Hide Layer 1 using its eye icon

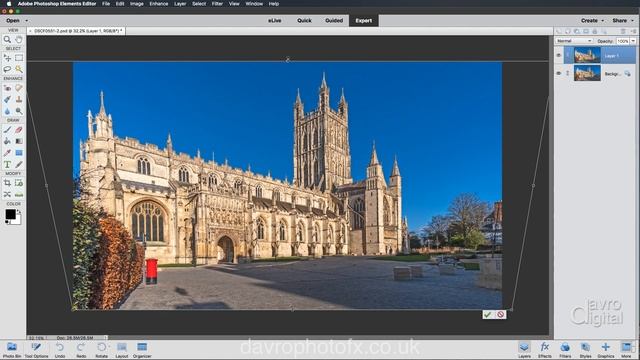[559, 55]
